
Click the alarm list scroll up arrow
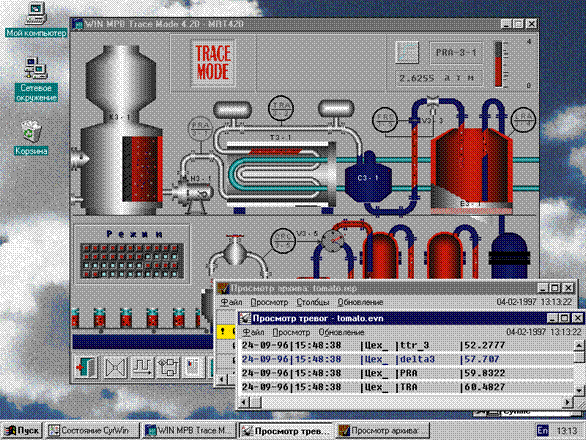[579, 345]
